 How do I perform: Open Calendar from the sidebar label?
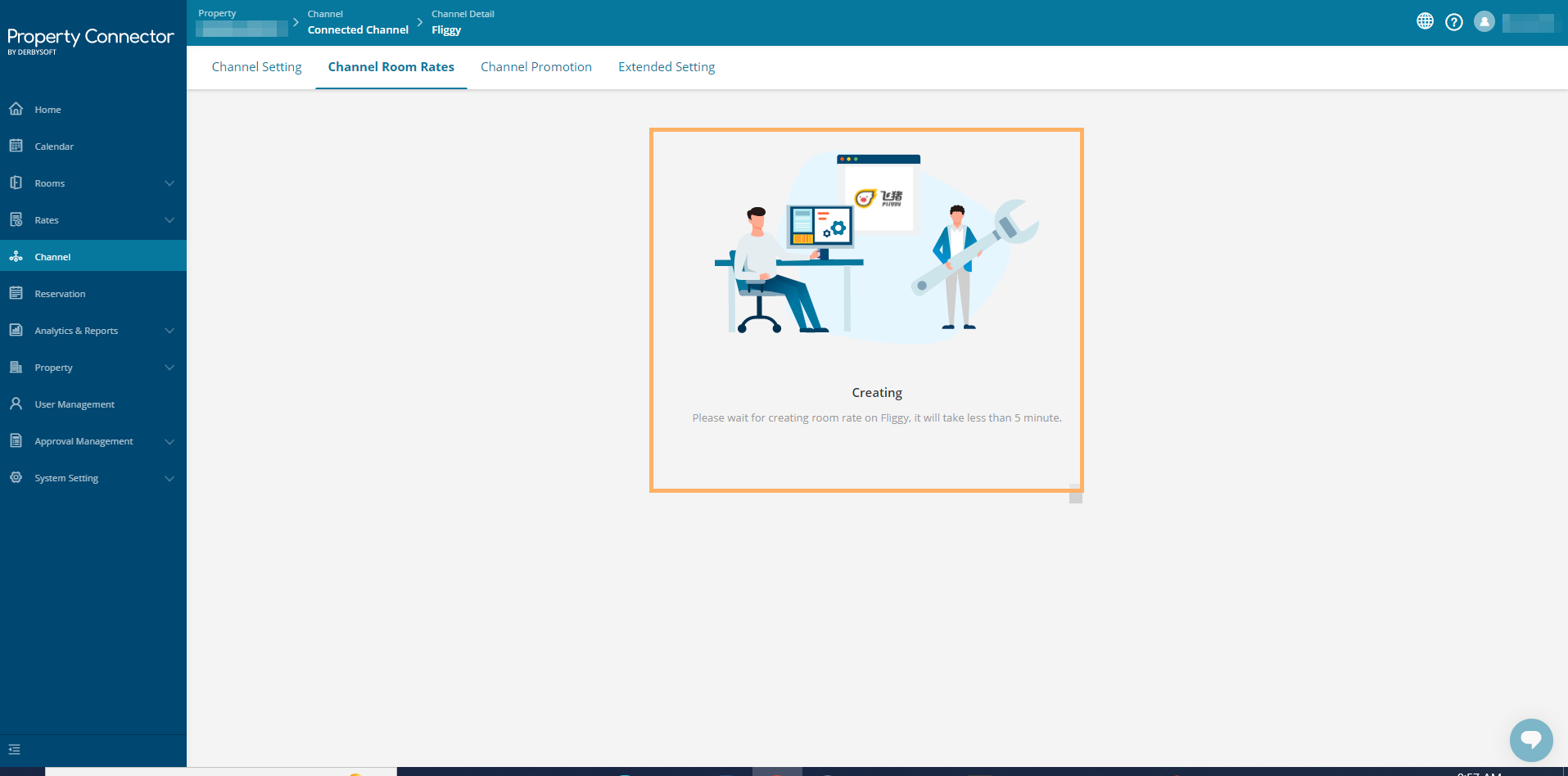(54, 147)
